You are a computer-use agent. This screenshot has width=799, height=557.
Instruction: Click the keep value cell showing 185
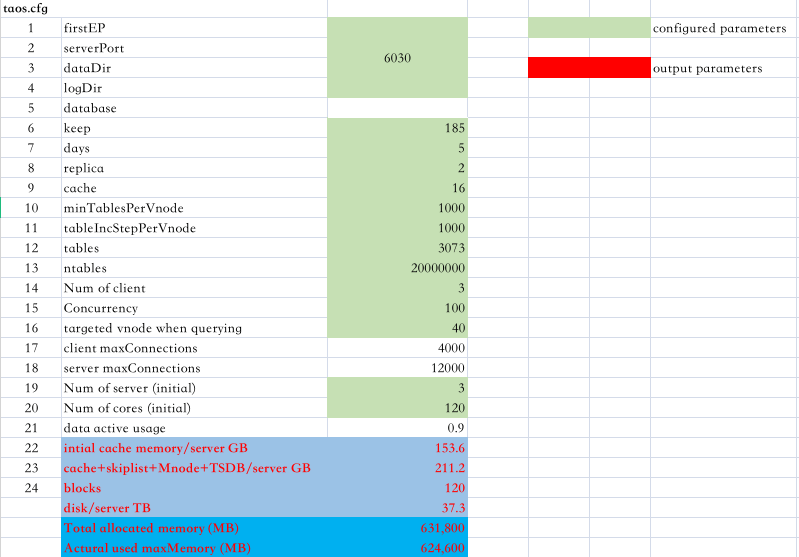(x=397, y=128)
